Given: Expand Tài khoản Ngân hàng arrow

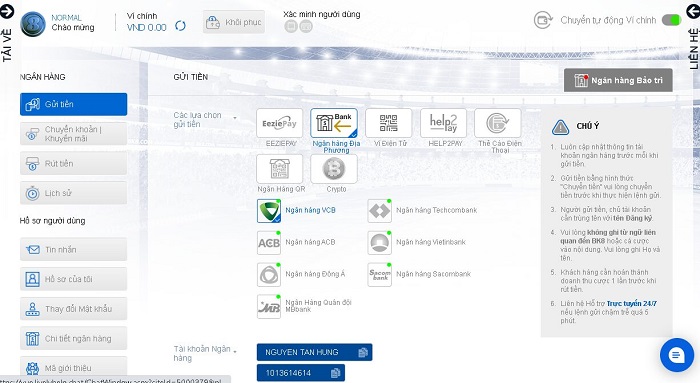Looking at the screenshot, I should point(235,352).
